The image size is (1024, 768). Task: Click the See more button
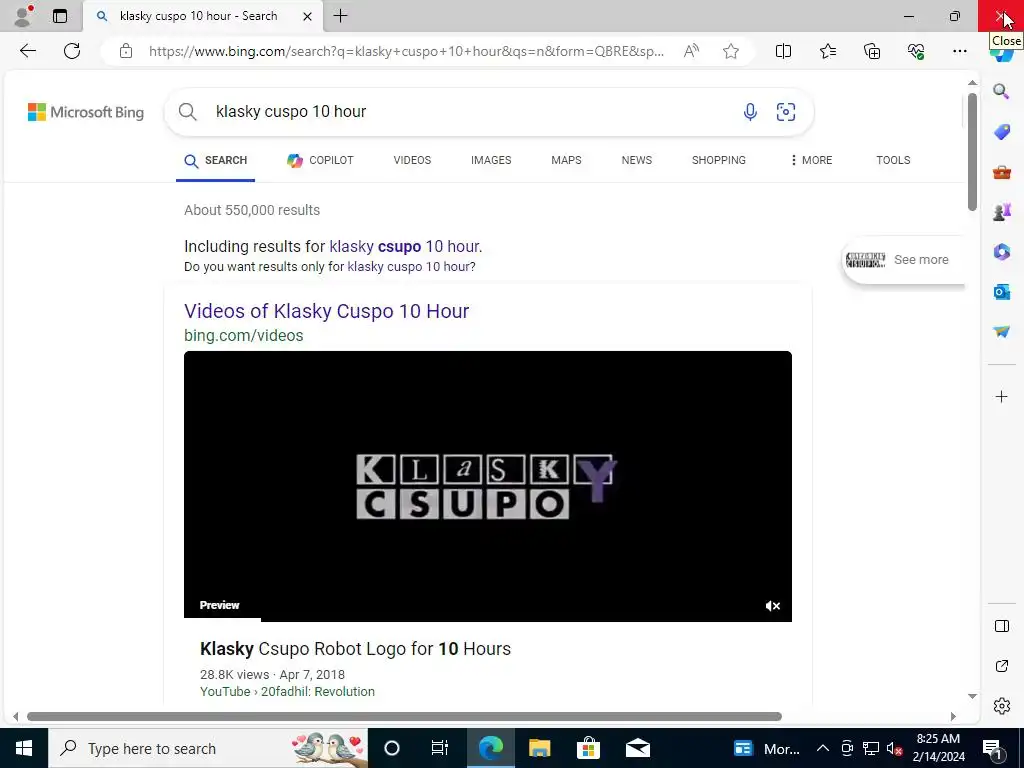[x=903, y=260]
